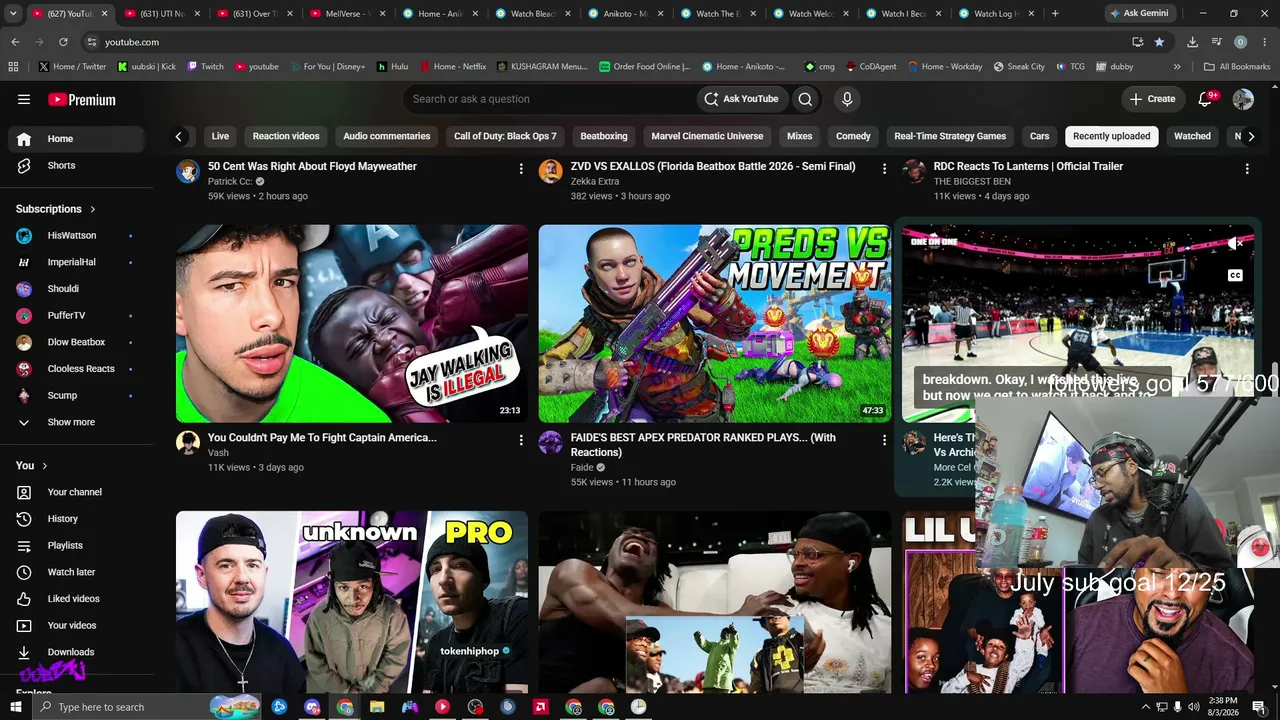
Task: Filter feed by Reaction videos
Action: click(x=286, y=136)
